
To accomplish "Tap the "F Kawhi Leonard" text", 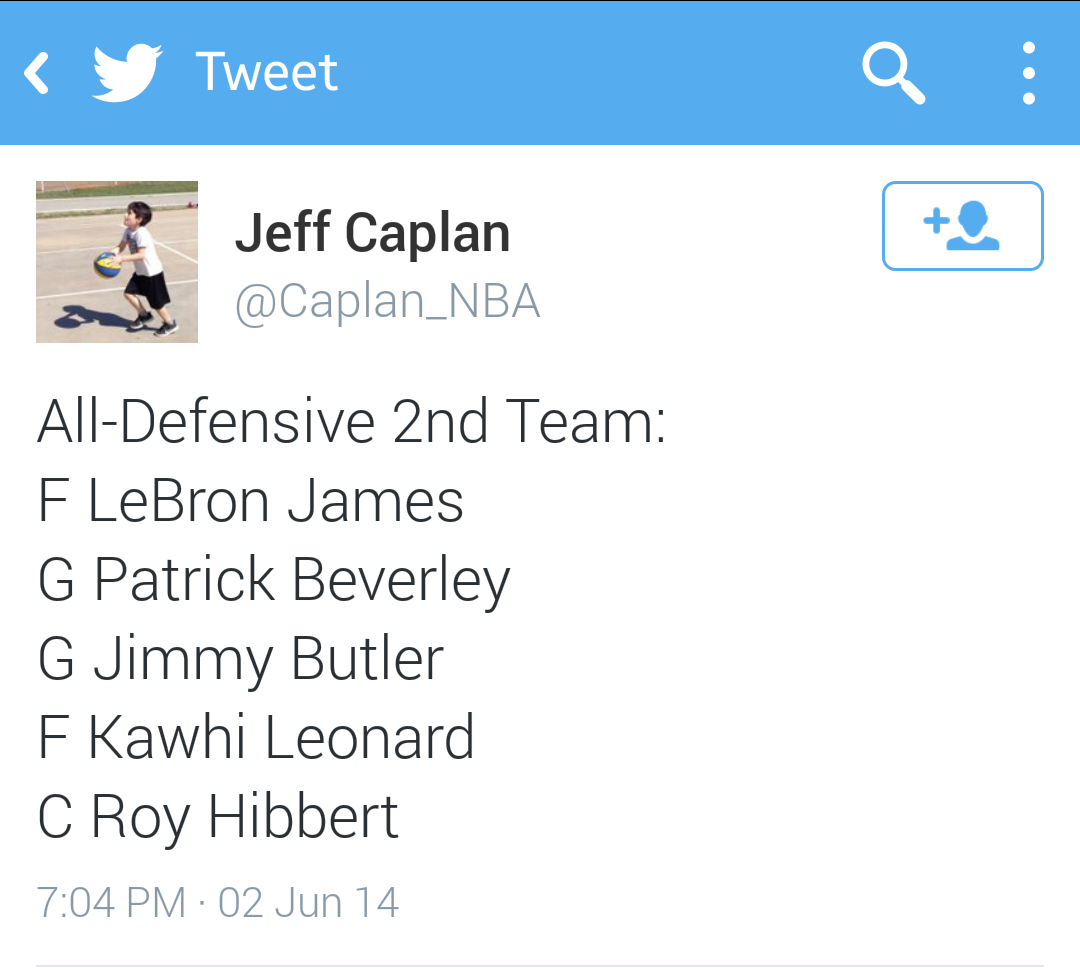I will tap(255, 738).
